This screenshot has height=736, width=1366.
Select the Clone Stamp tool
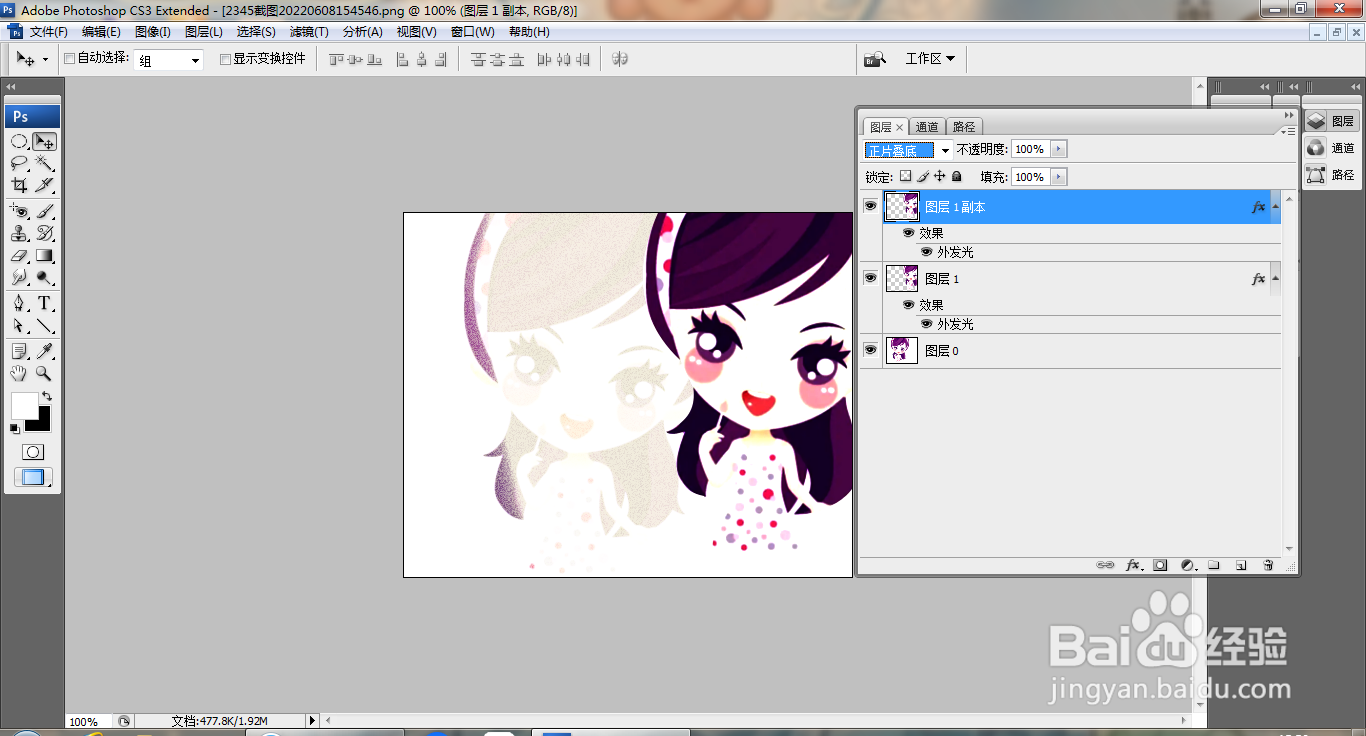point(19,233)
